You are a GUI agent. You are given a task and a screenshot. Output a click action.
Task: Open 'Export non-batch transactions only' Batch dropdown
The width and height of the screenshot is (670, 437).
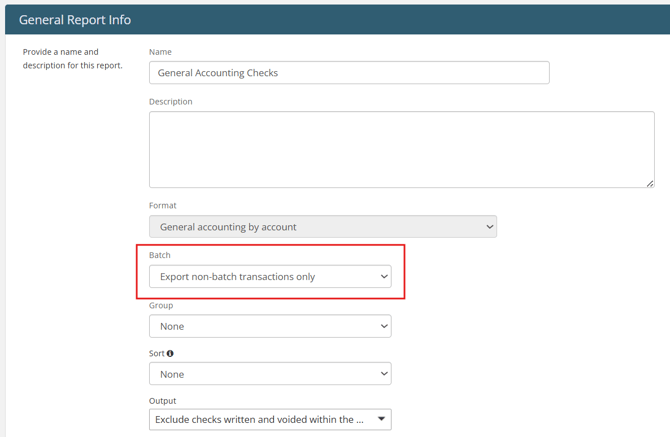(x=270, y=276)
